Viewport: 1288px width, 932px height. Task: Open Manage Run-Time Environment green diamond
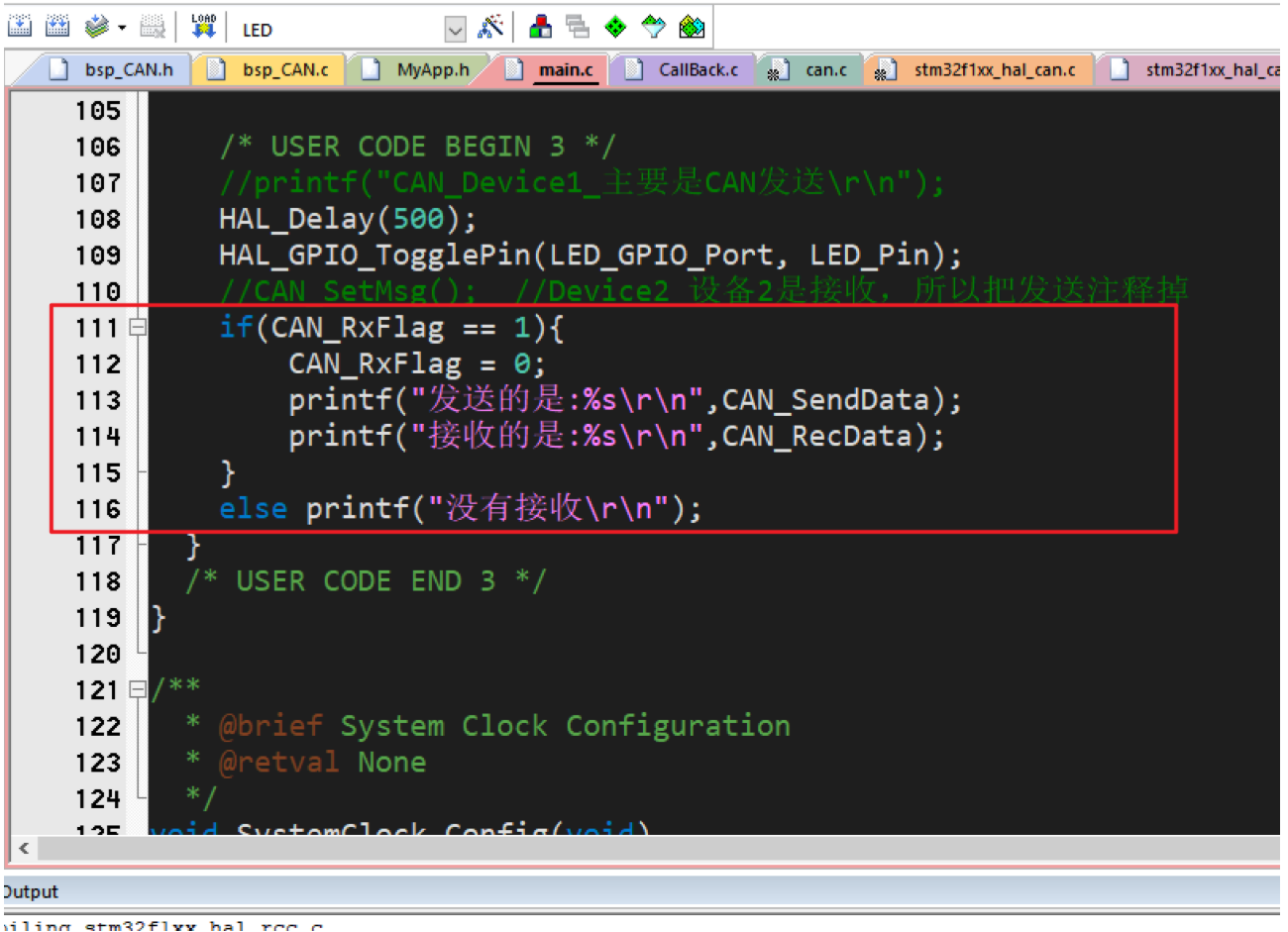[x=615, y=27]
